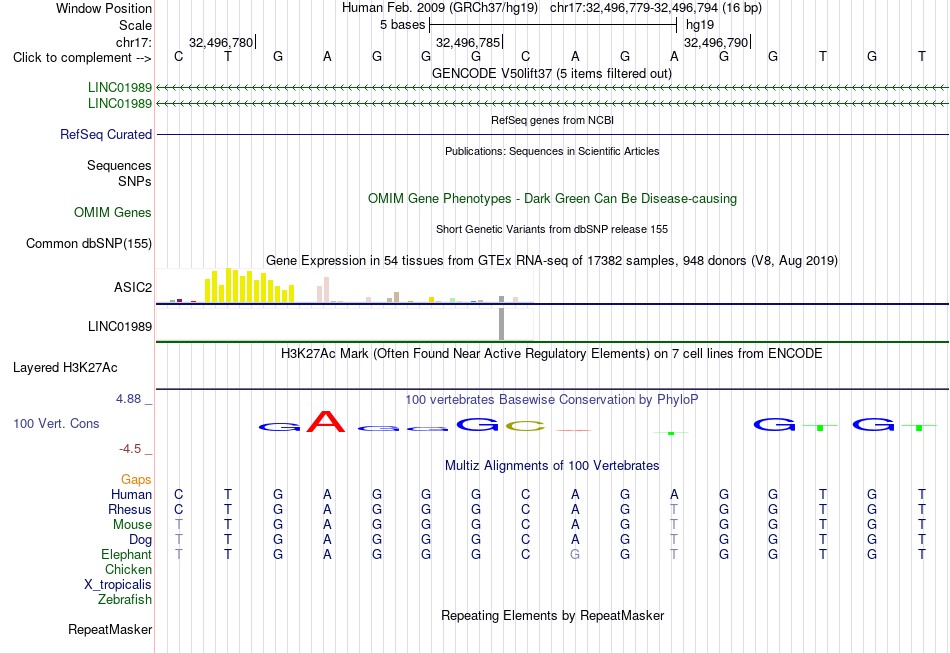The image size is (950, 653).
Task: Click the "RefSeq Curated" track label
Action: click(105, 134)
